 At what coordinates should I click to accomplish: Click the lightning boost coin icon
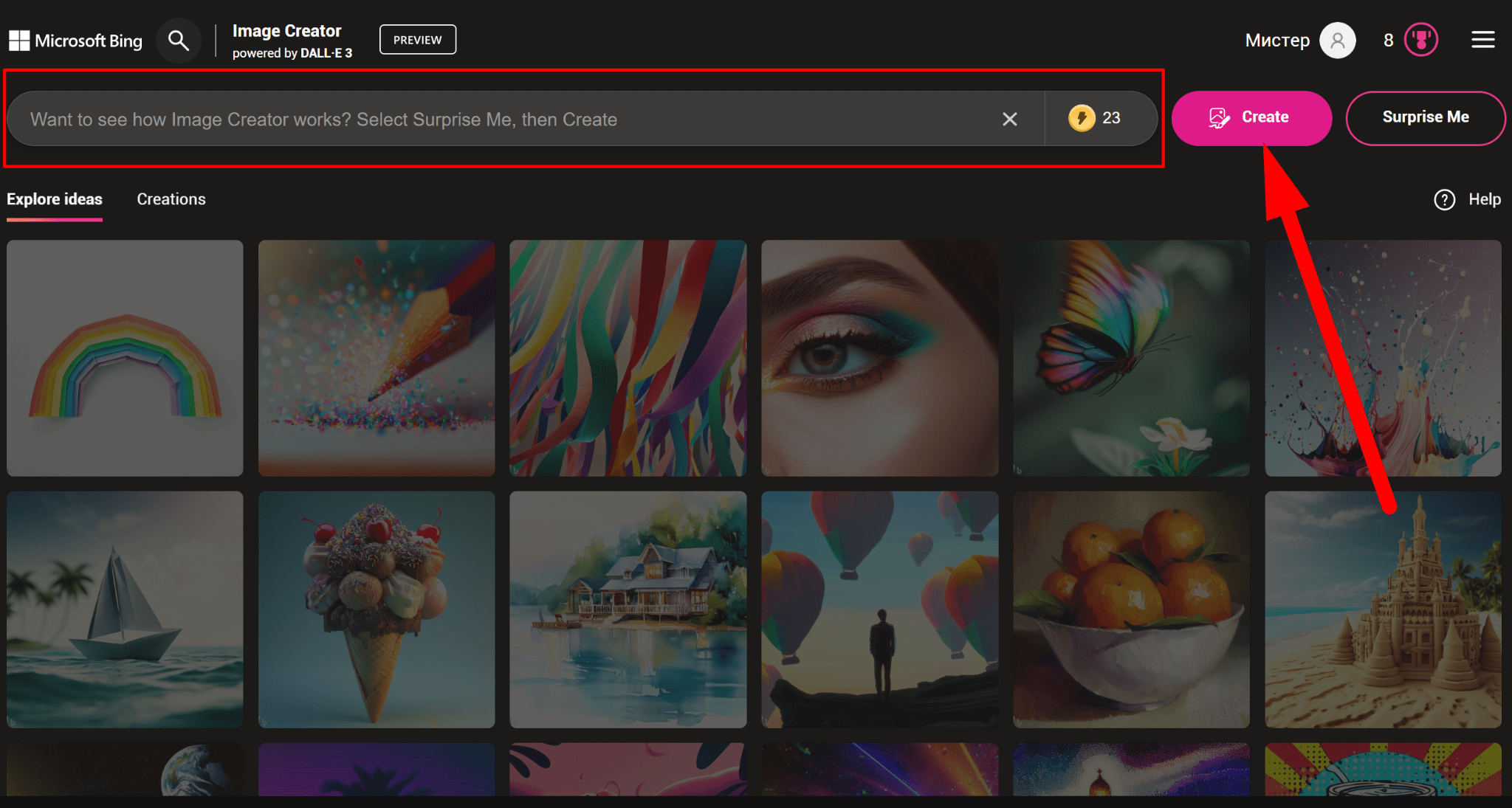pyautogui.click(x=1082, y=118)
